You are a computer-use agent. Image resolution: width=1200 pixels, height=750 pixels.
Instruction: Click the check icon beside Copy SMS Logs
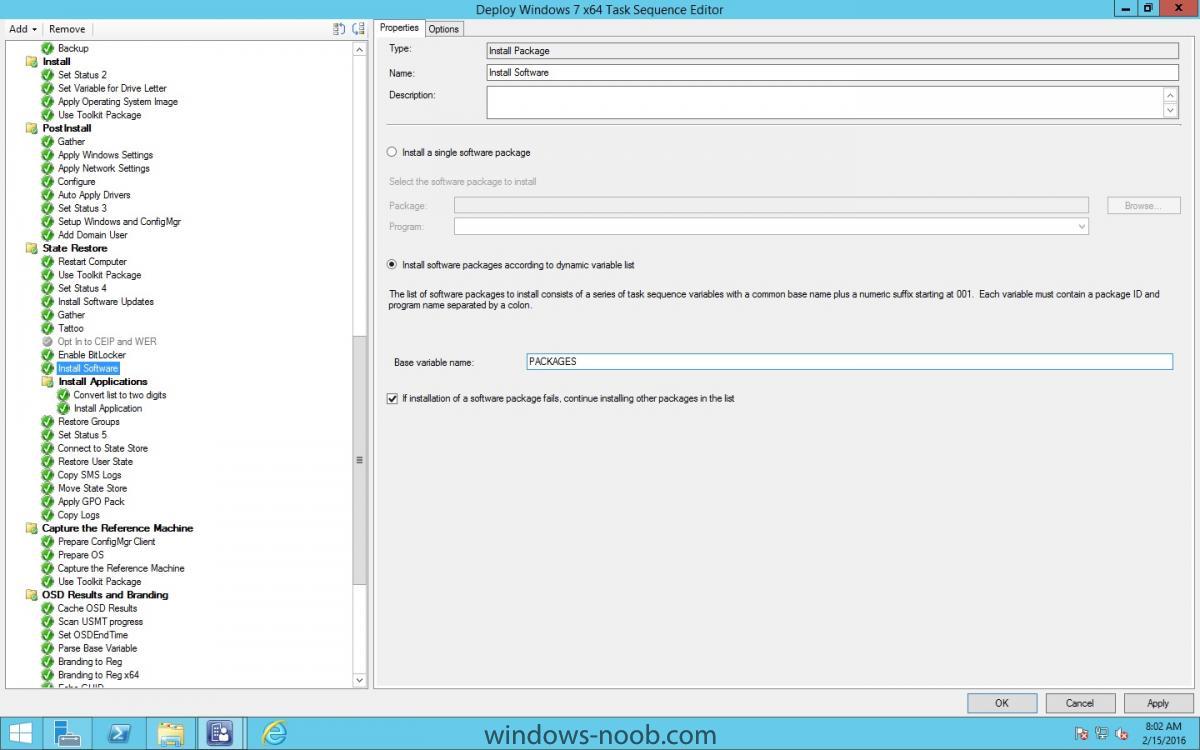tap(47, 475)
